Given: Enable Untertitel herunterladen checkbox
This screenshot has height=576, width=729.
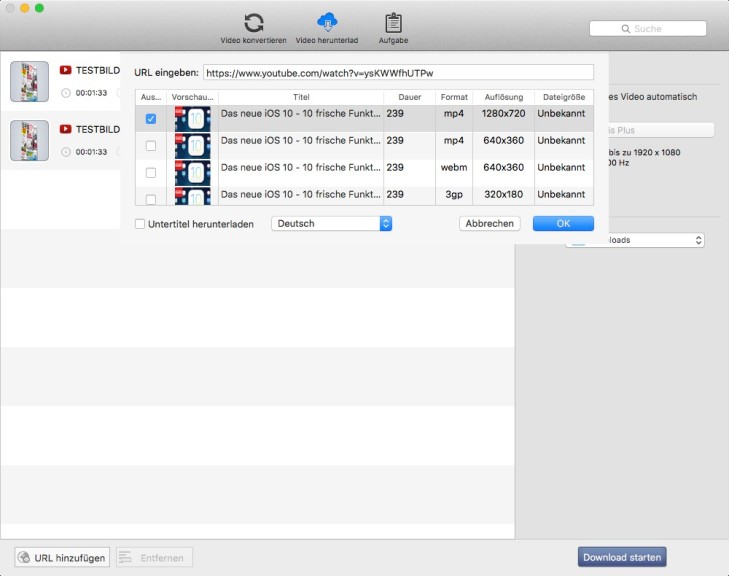Looking at the screenshot, I should click(140, 224).
